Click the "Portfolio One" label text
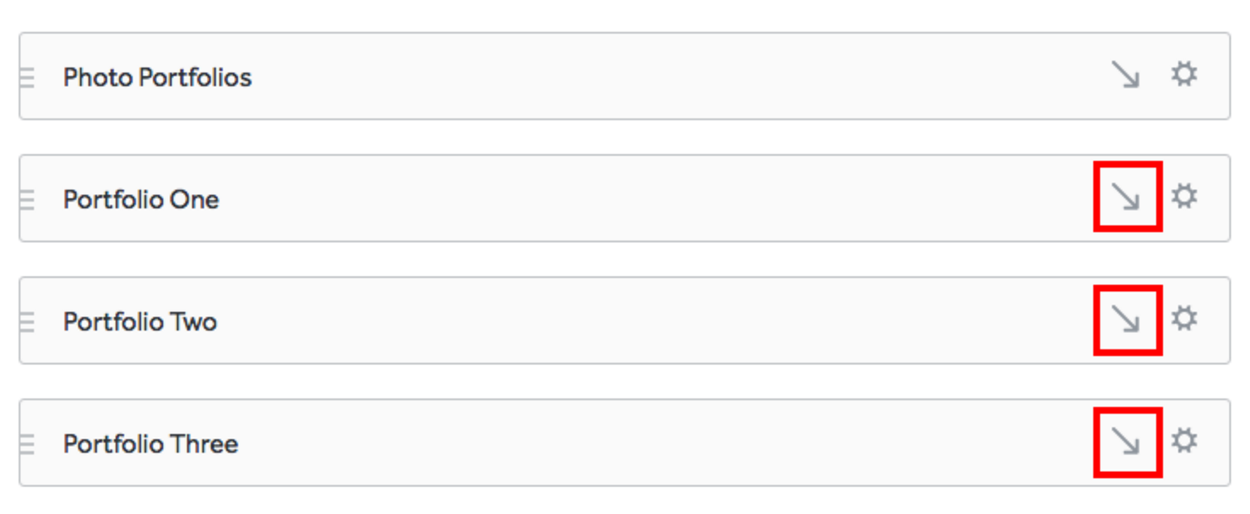 (141, 200)
